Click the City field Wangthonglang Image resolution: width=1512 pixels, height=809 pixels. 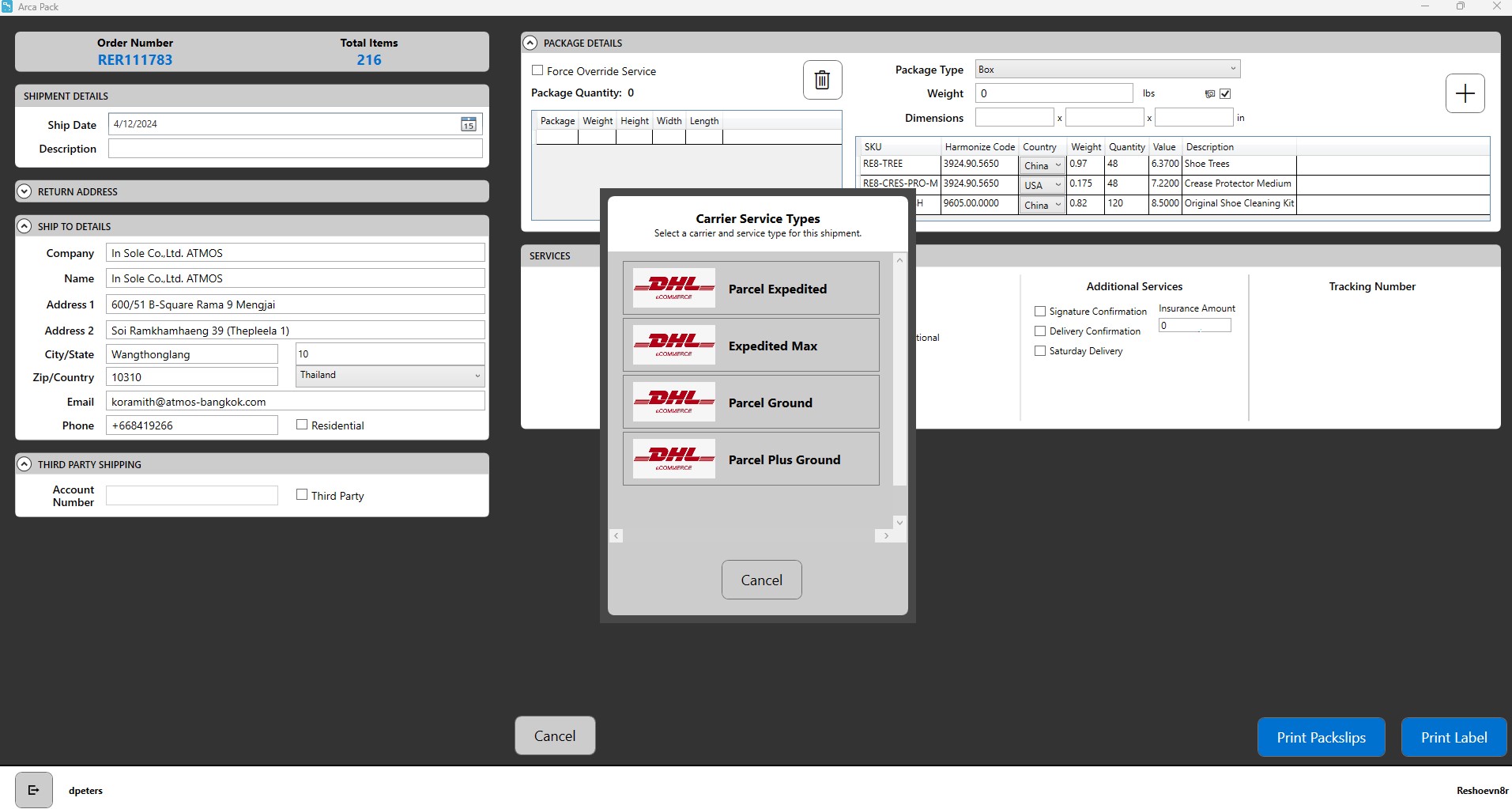click(x=192, y=354)
